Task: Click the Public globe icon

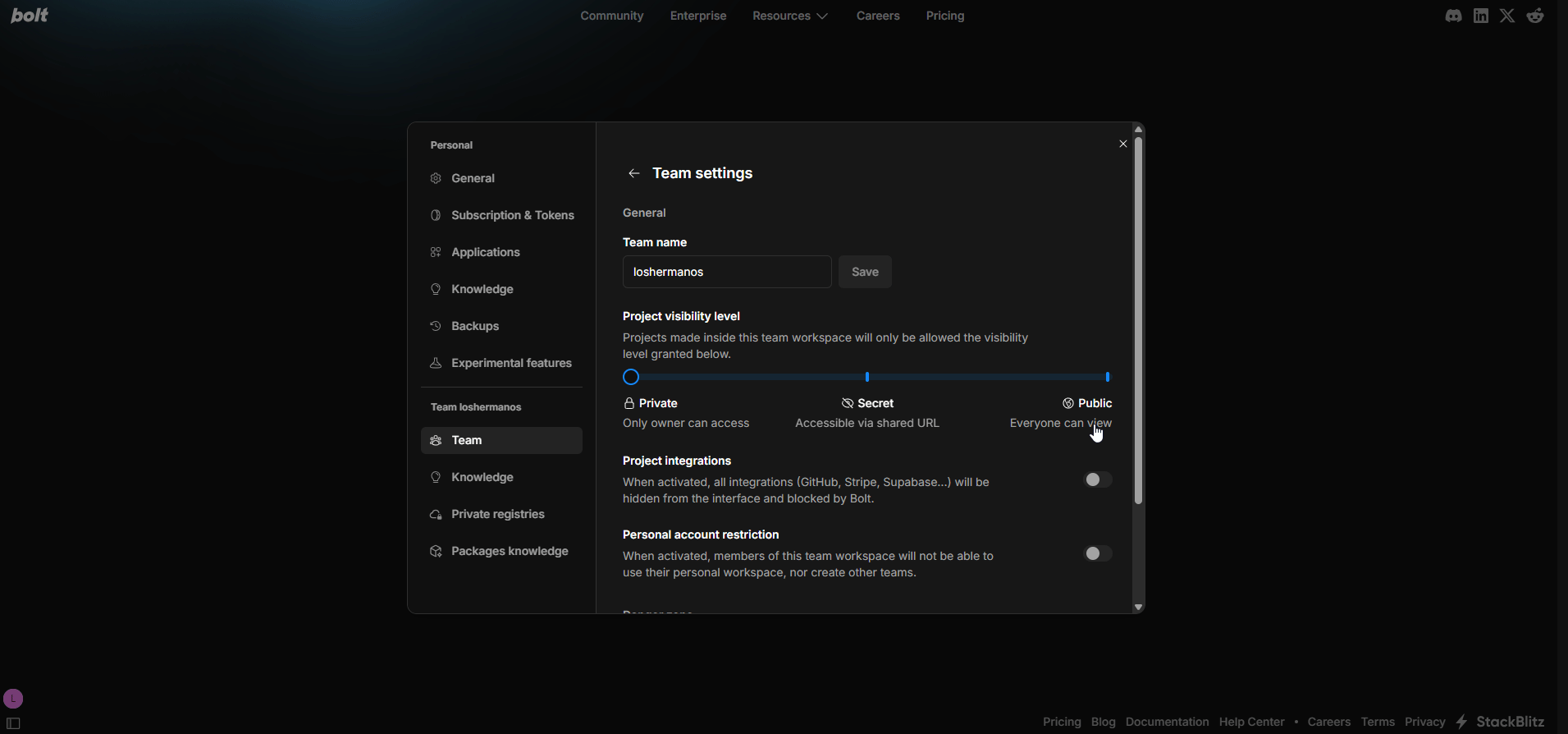Action: click(1068, 403)
